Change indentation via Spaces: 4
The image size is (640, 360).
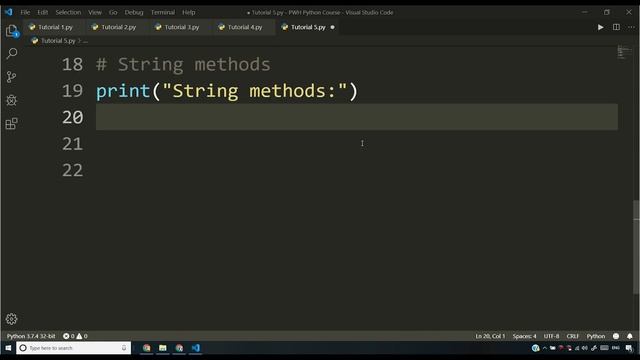524,336
